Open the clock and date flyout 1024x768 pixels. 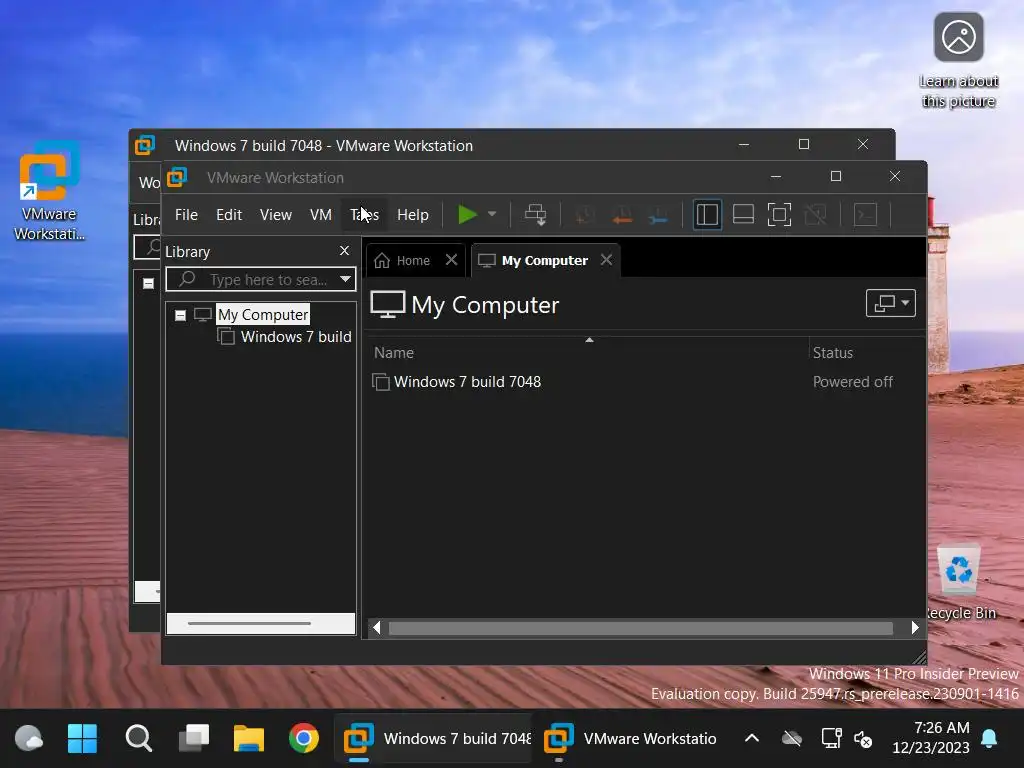pos(931,737)
